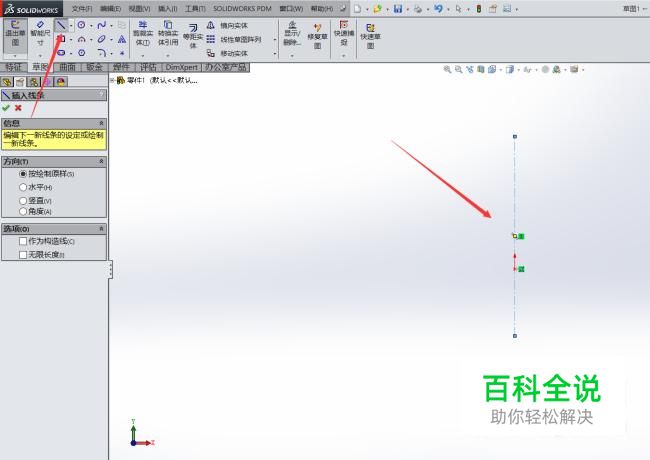
Task: Switch to the 曲面 Surfaces tab
Action: [68, 67]
